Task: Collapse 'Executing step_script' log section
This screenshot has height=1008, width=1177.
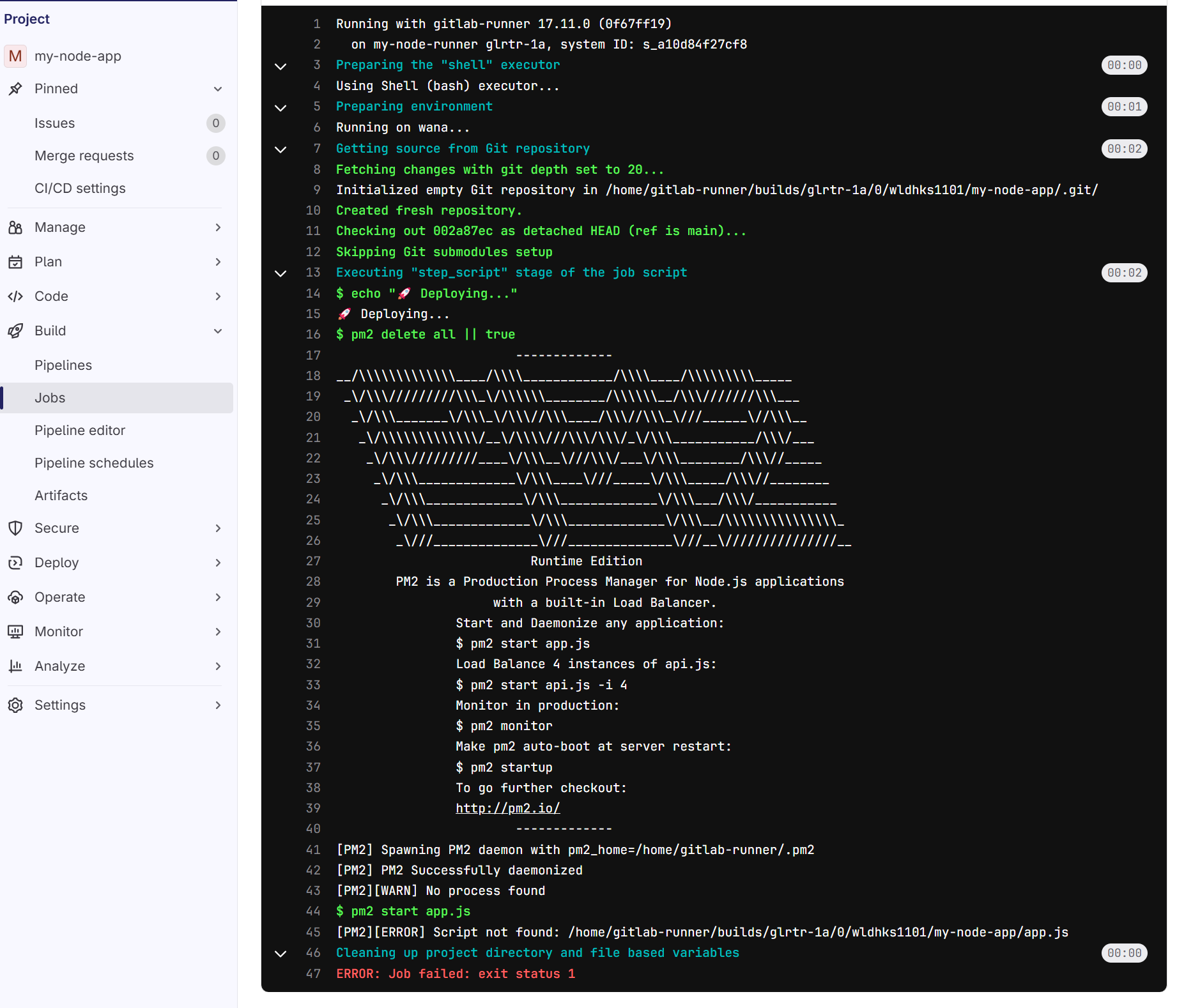Action: pyautogui.click(x=281, y=273)
